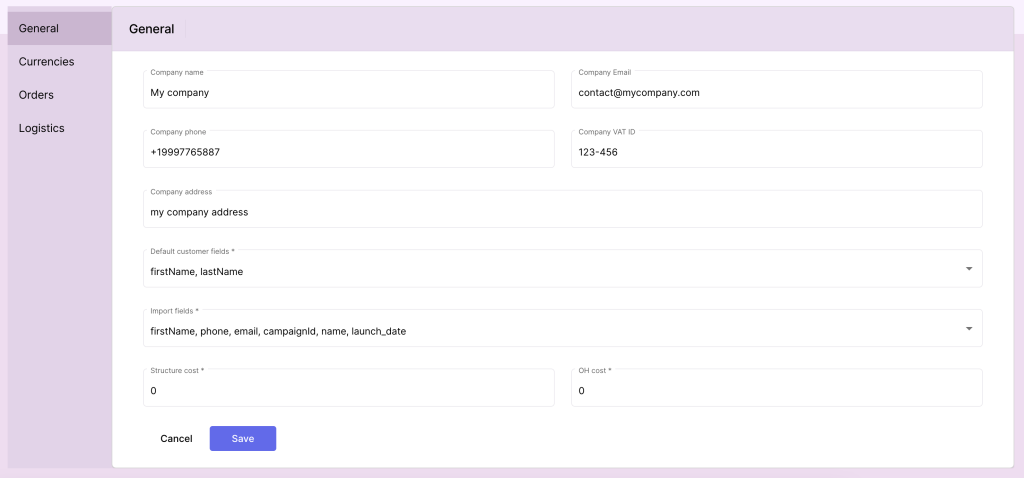Image resolution: width=1024 pixels, height=478 pixels.
Task: Click the Company VAT ID field
Action: point(776,152)
